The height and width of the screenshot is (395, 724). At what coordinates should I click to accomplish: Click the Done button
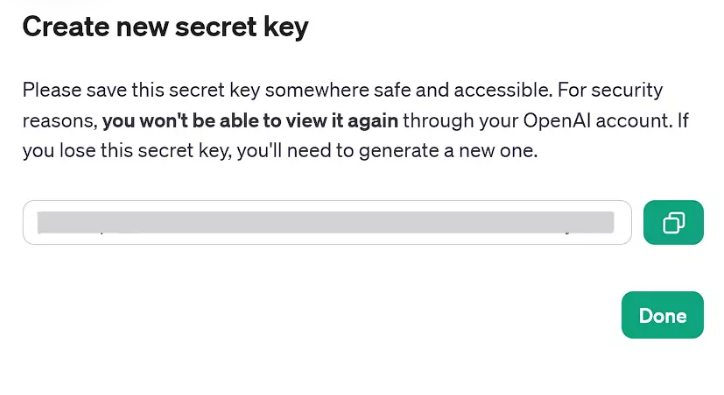[663, 315]
